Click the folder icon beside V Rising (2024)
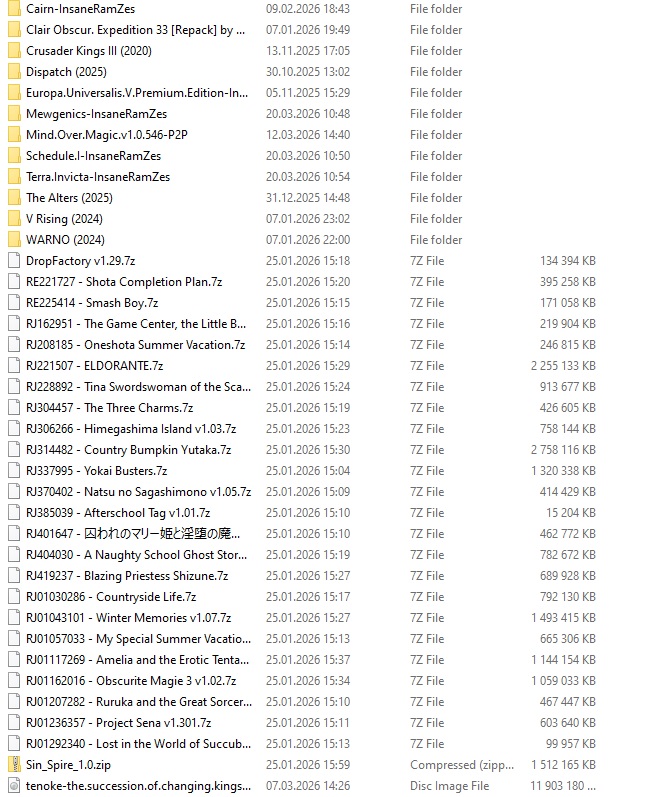 pos(14,219)
